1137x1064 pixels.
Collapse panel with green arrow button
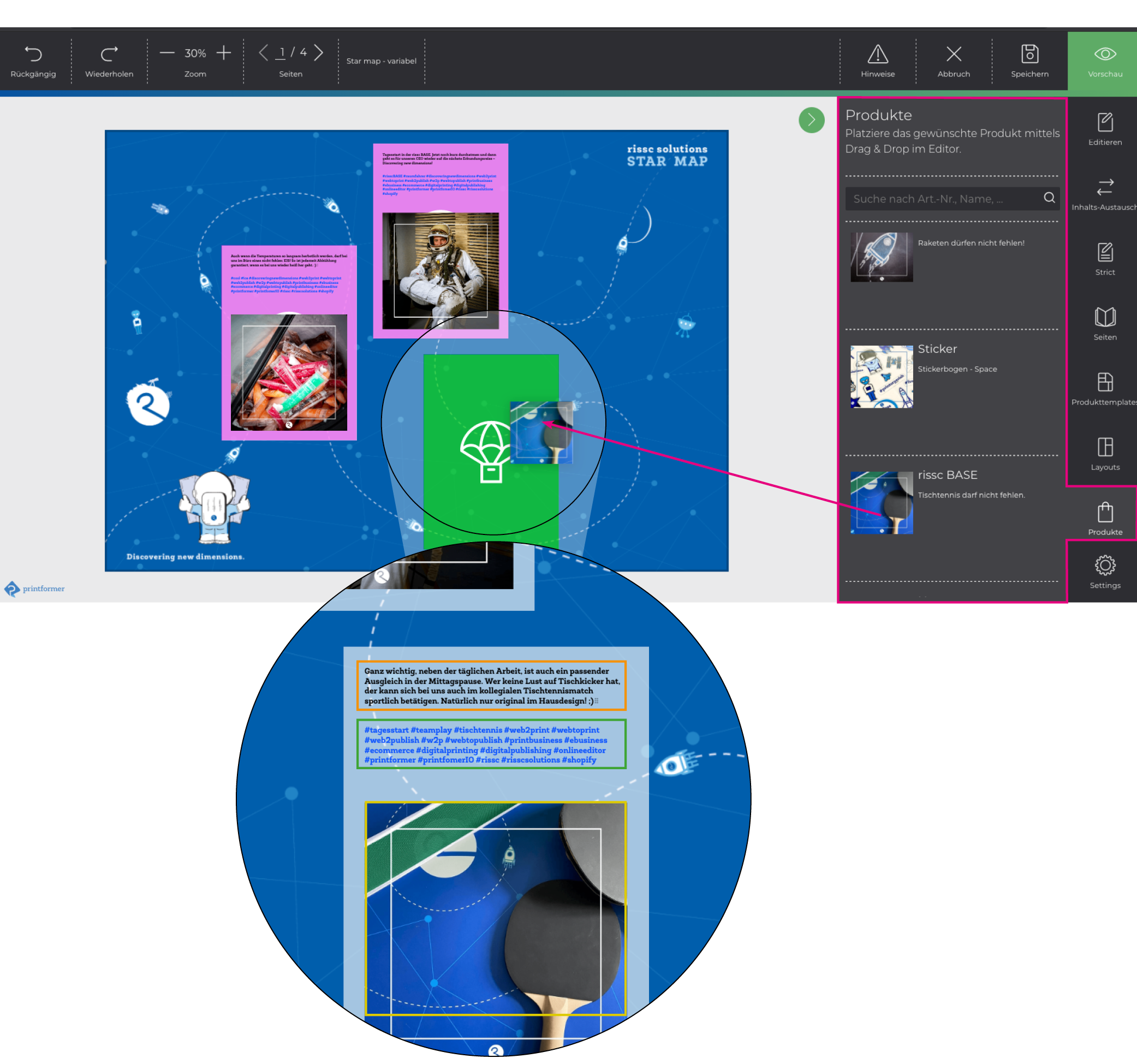811,120
